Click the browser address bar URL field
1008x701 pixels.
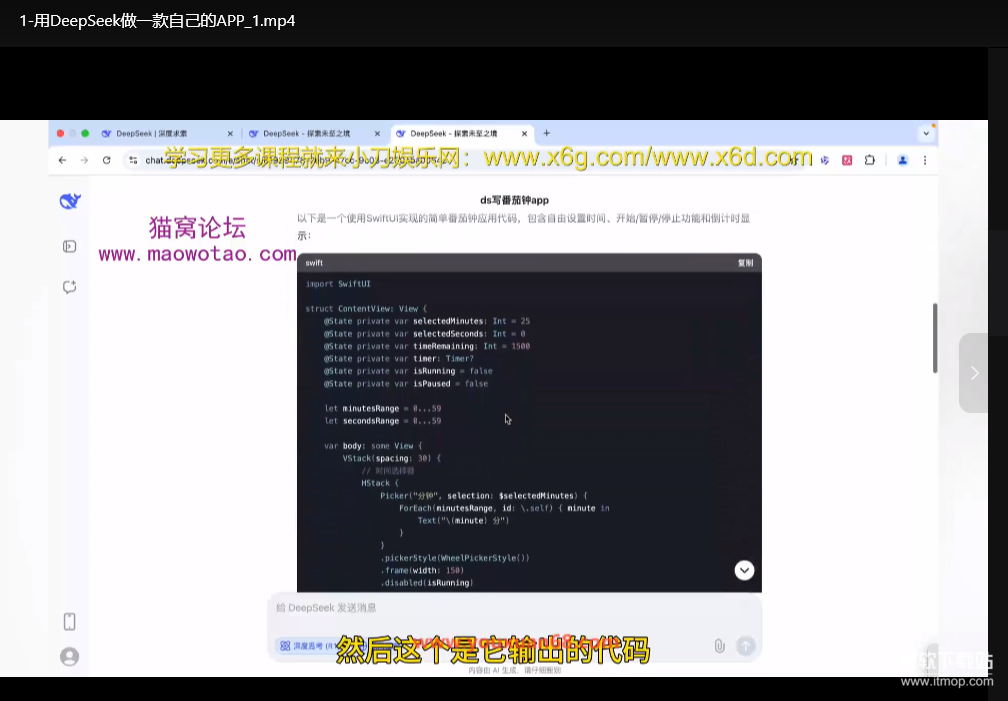[463, 160]
